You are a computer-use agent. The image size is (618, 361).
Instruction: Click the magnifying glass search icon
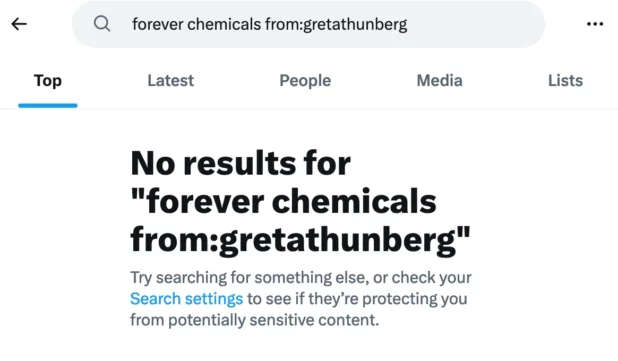pyautogui.click(x=102, y=24)
